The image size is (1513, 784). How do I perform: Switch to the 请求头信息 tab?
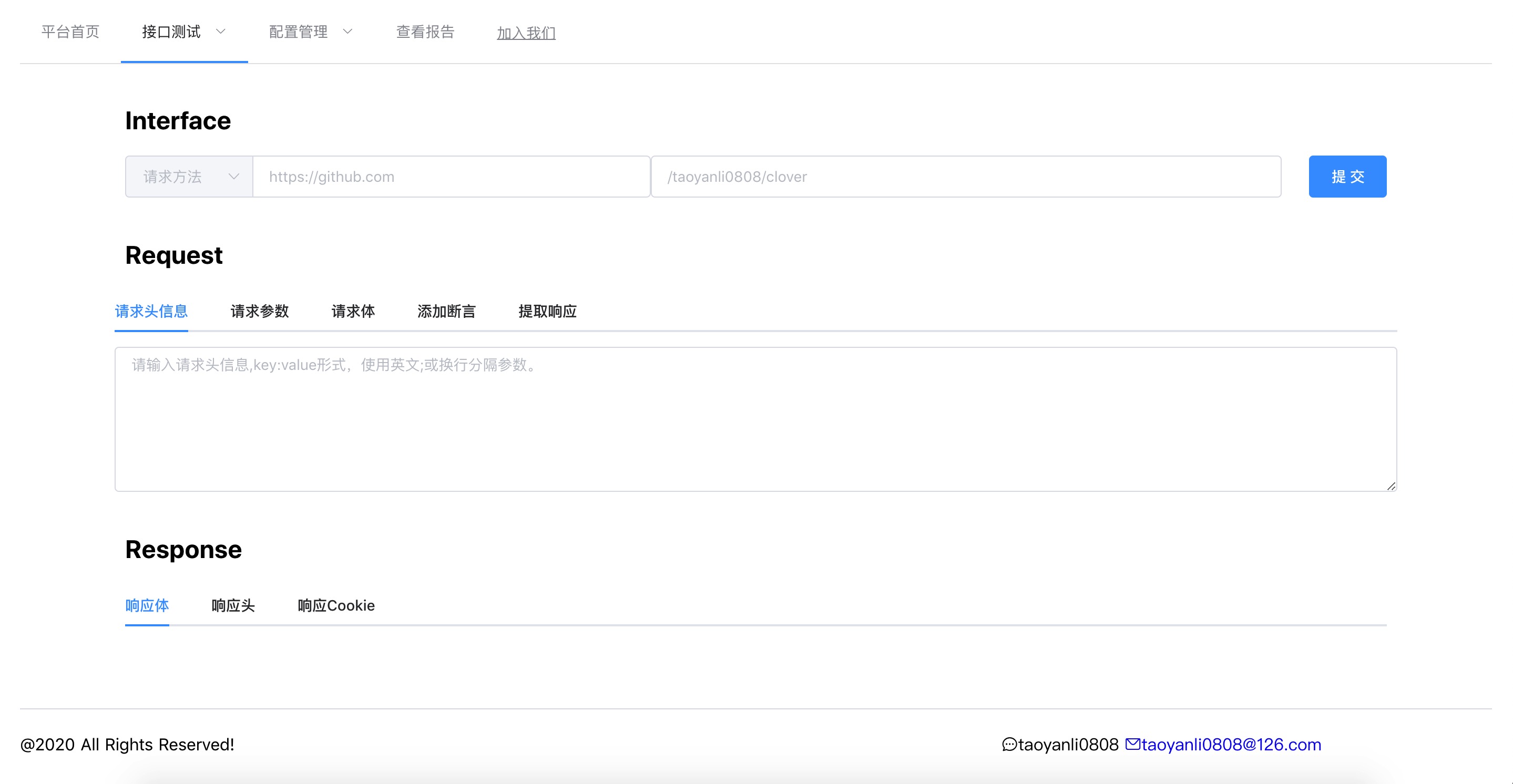(x=151, y=311)
